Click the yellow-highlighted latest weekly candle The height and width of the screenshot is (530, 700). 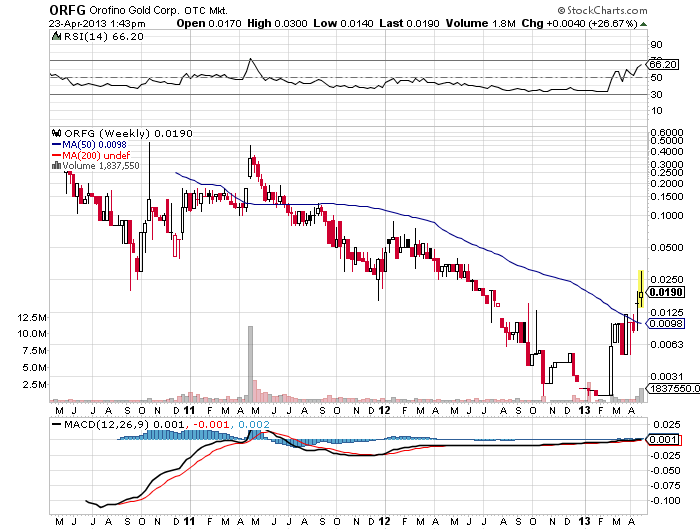(x=641, y=289)
